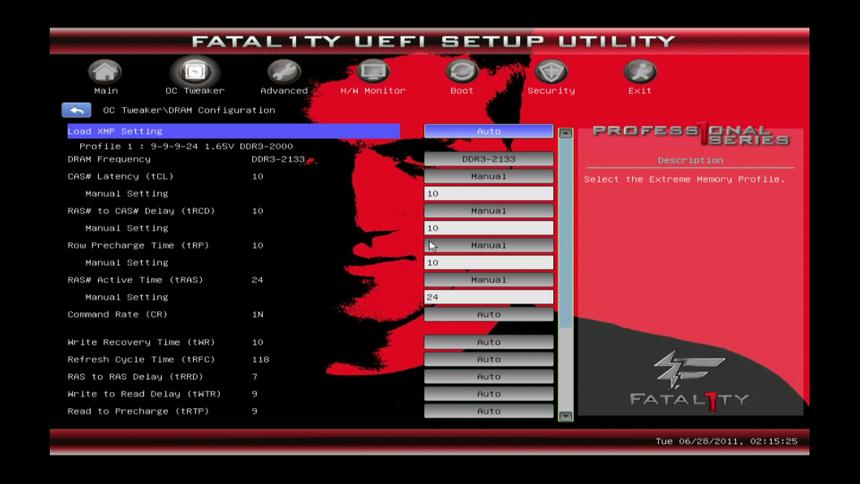Image resolution: width=860 pixels, height=484 pixels.
Task: Select the RAS# to CAS# Delay (tRCD) label
Action: [141, 211]
